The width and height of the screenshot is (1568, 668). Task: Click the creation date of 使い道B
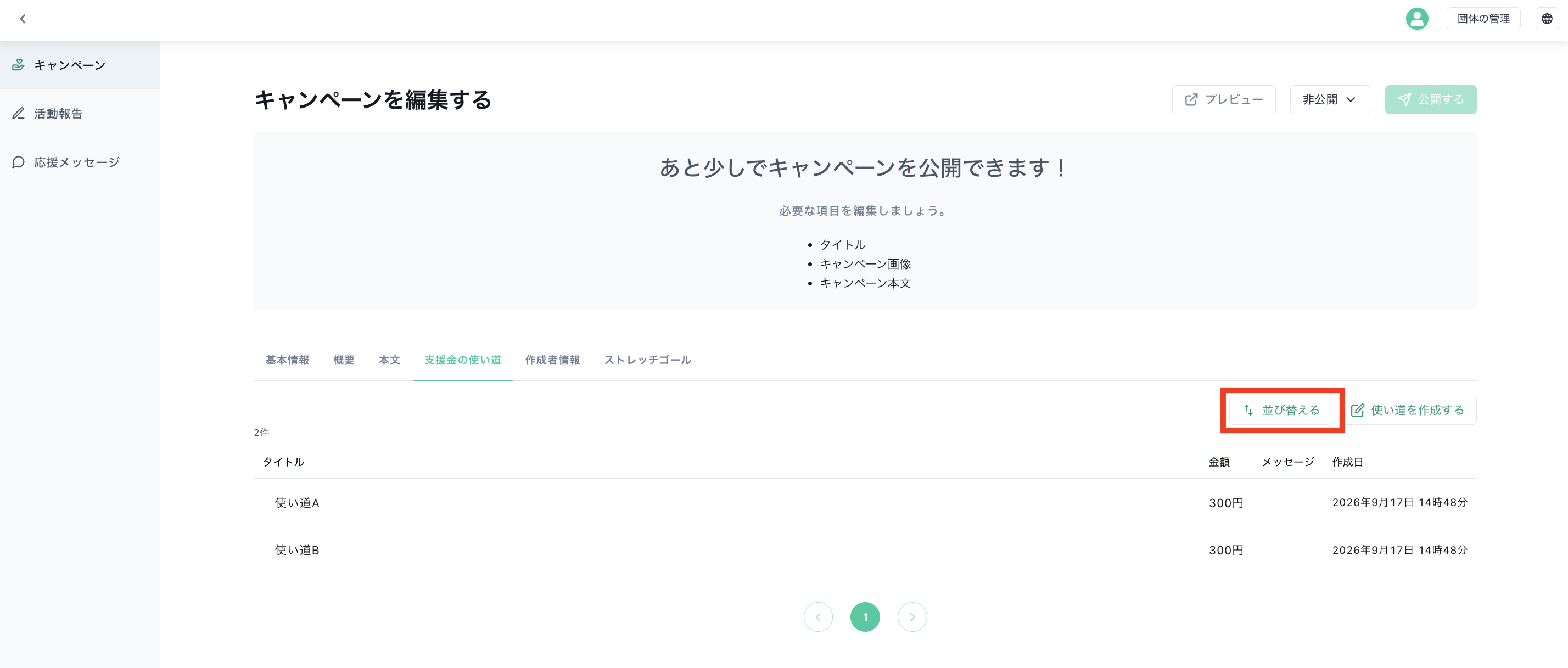[1399, 551]
